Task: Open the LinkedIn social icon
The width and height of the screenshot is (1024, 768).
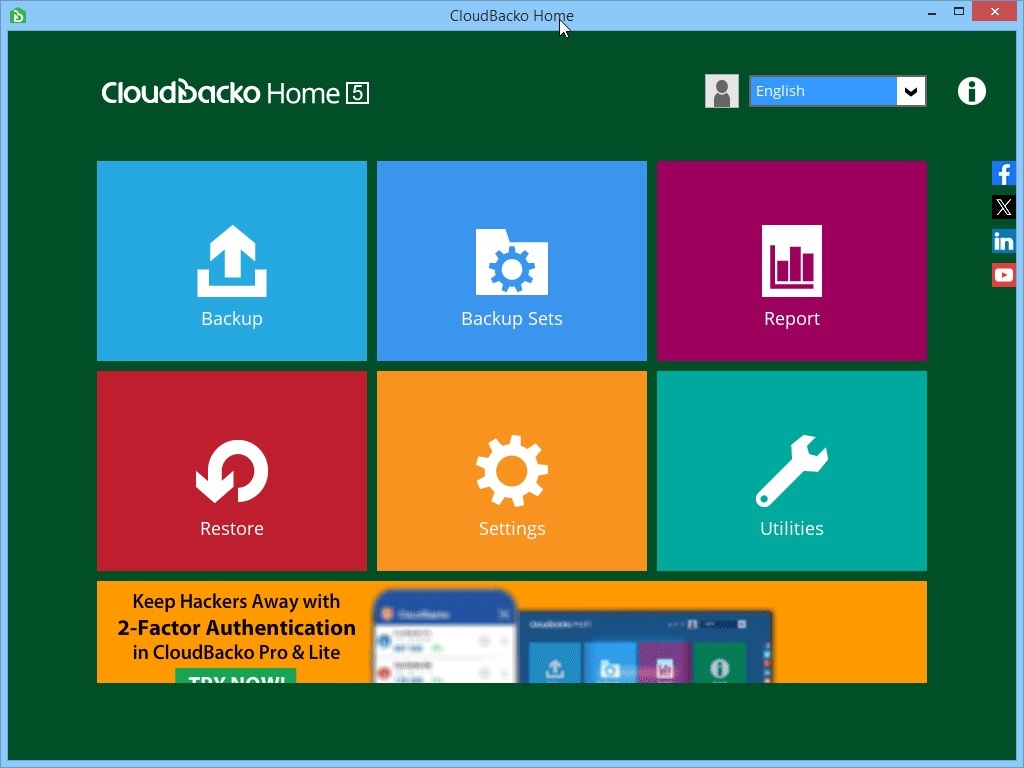Action: coord(1004,242)
